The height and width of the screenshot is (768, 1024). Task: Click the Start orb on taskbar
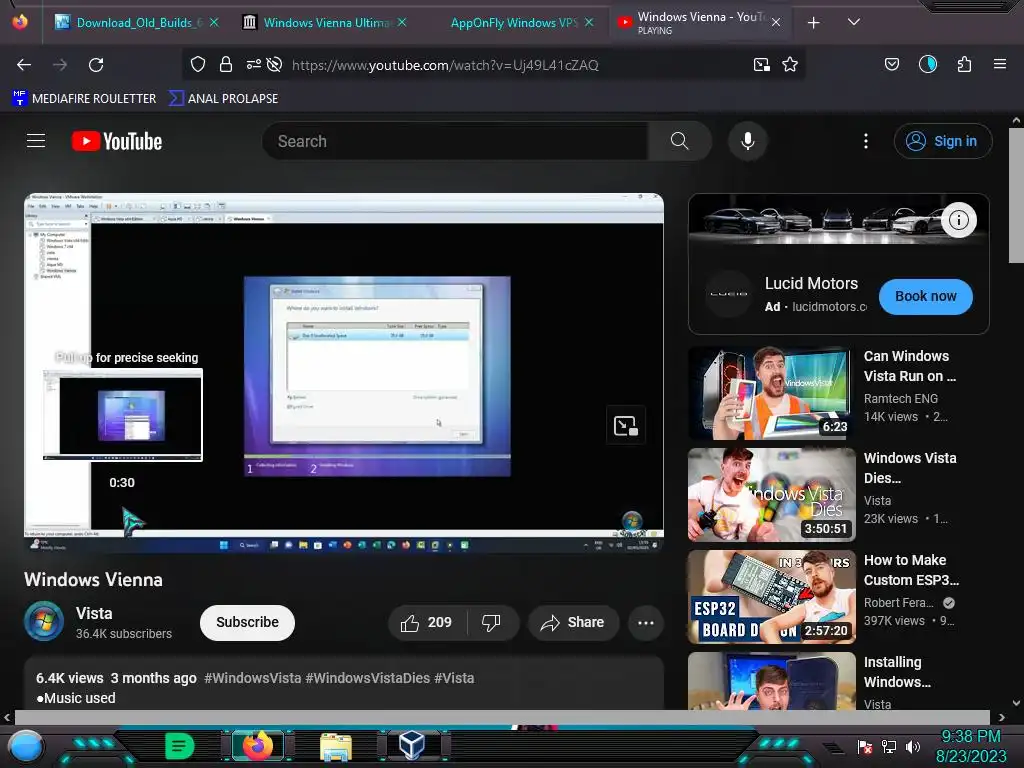point(26,747)
